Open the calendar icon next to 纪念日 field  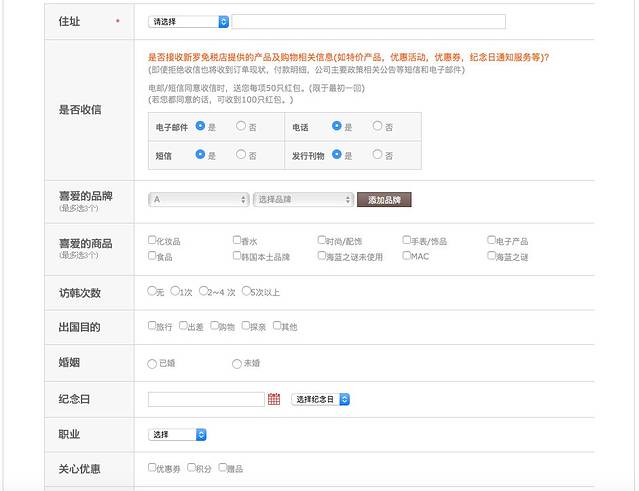[274, 399]
